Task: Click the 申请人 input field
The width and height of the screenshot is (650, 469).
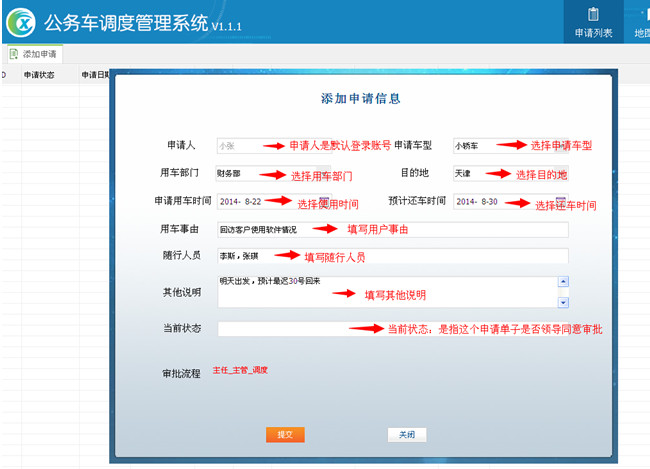Action: [240, 145]
